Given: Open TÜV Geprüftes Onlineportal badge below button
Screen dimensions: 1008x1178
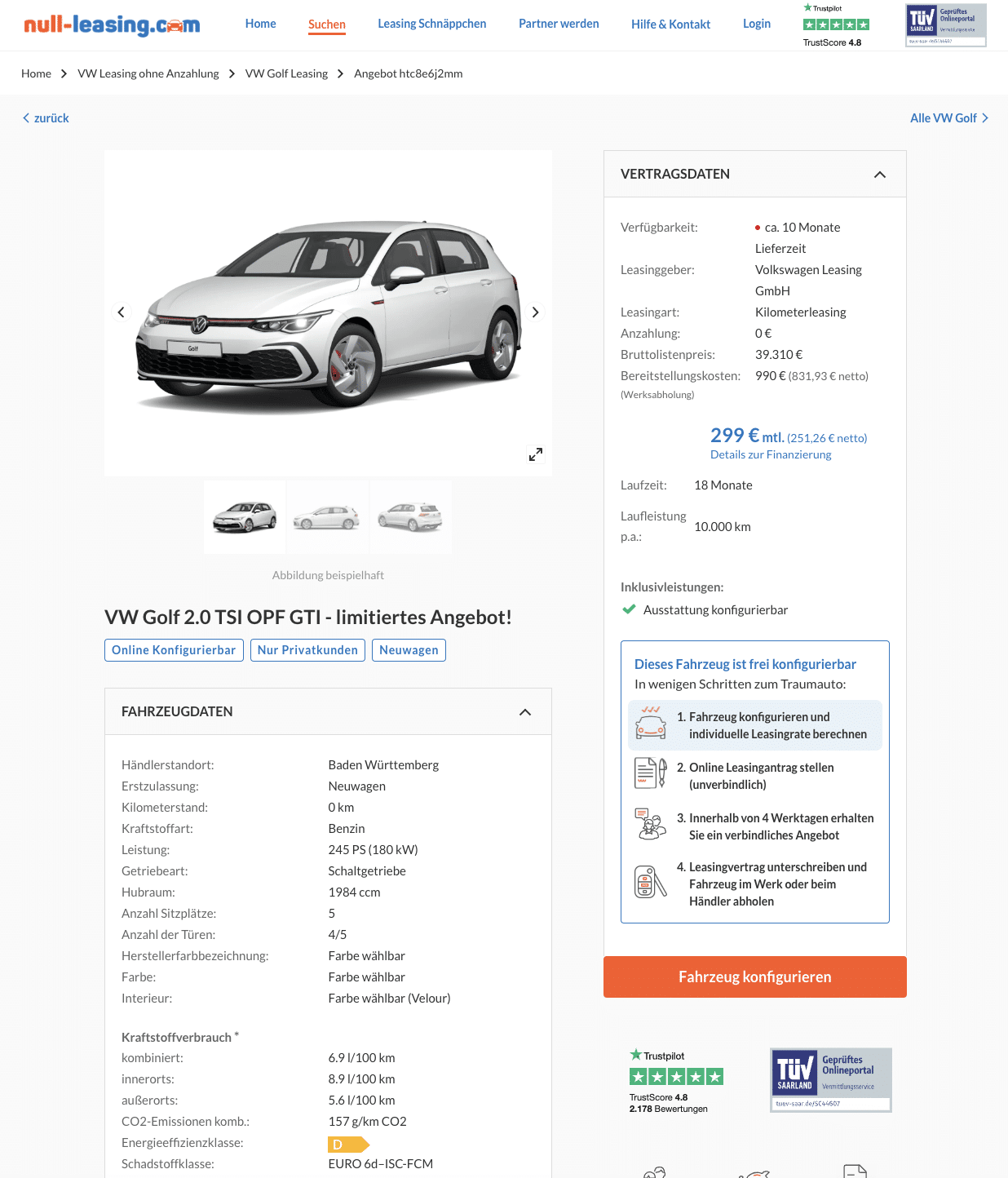Looking at the screenshot, I should (x=831, y=1080).
